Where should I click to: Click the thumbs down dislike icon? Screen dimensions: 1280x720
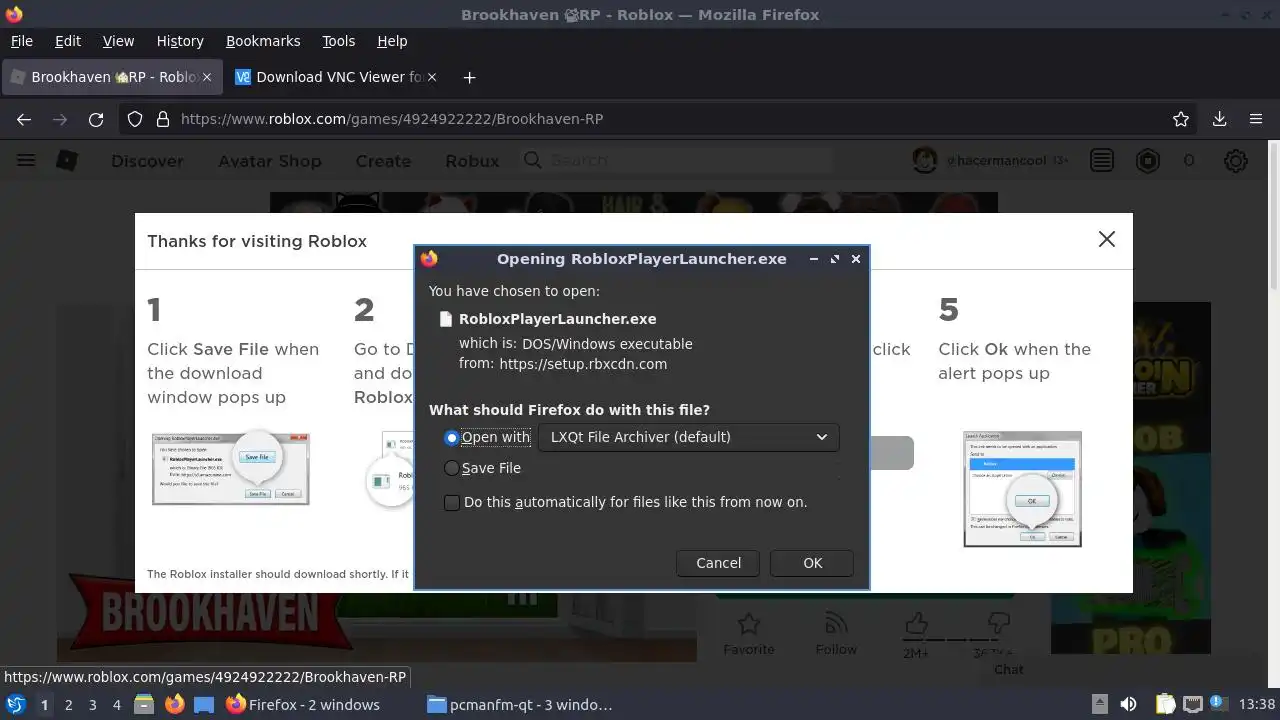997,625
